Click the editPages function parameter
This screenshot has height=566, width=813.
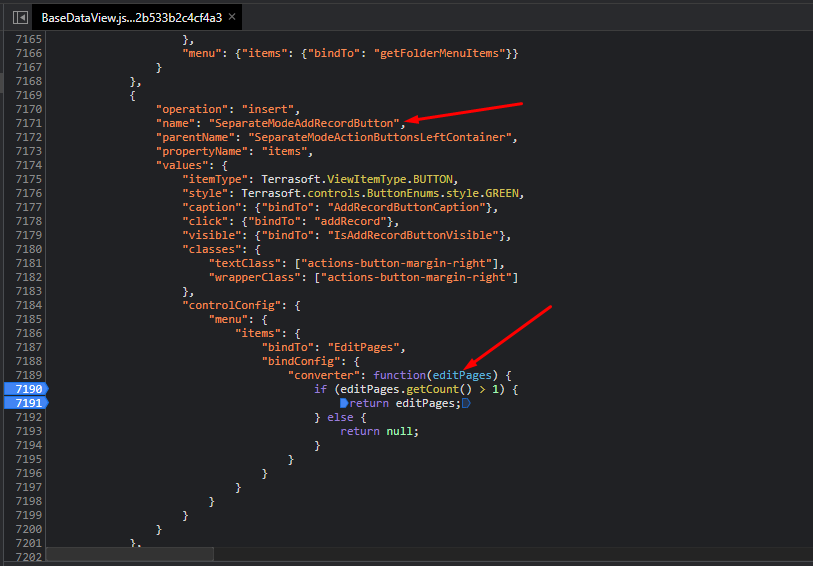[x=462, y=375]
